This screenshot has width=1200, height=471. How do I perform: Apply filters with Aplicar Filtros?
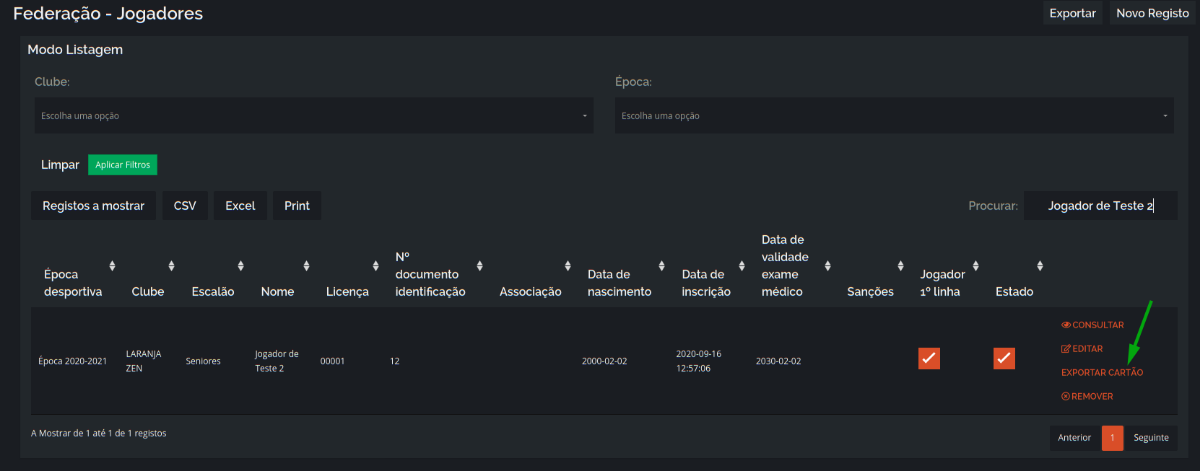(122, 164)
